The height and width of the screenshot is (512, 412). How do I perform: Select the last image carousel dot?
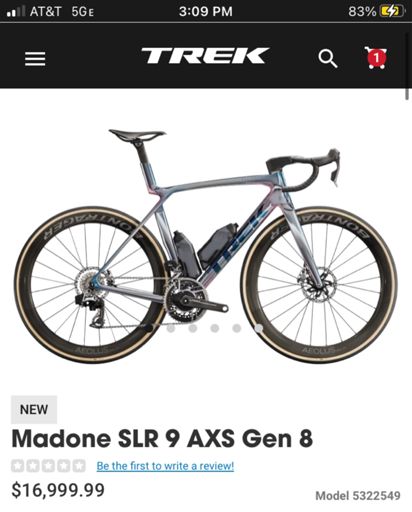pos(259,328)
